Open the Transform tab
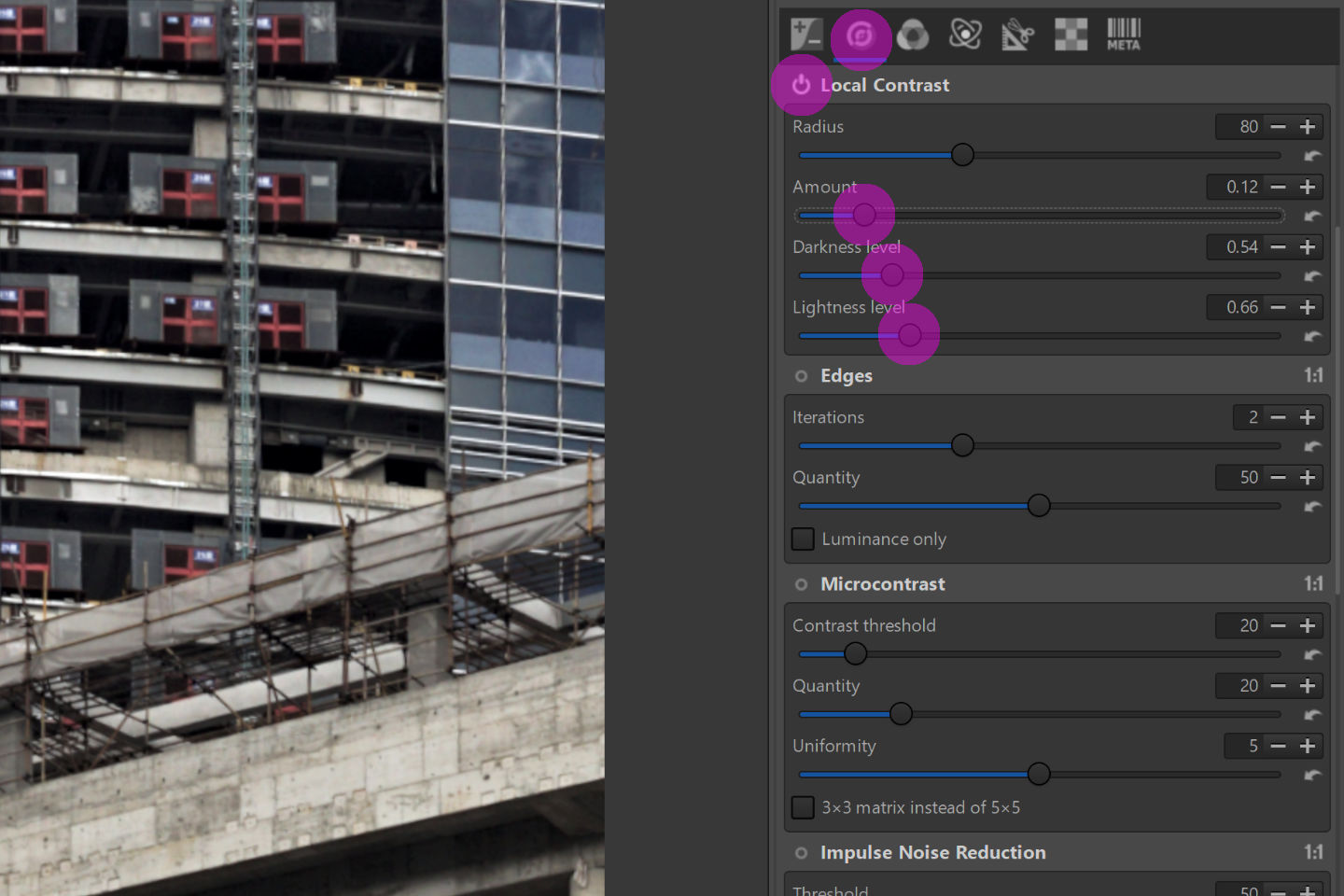 pyautogui.click(x=1018, y=35)
